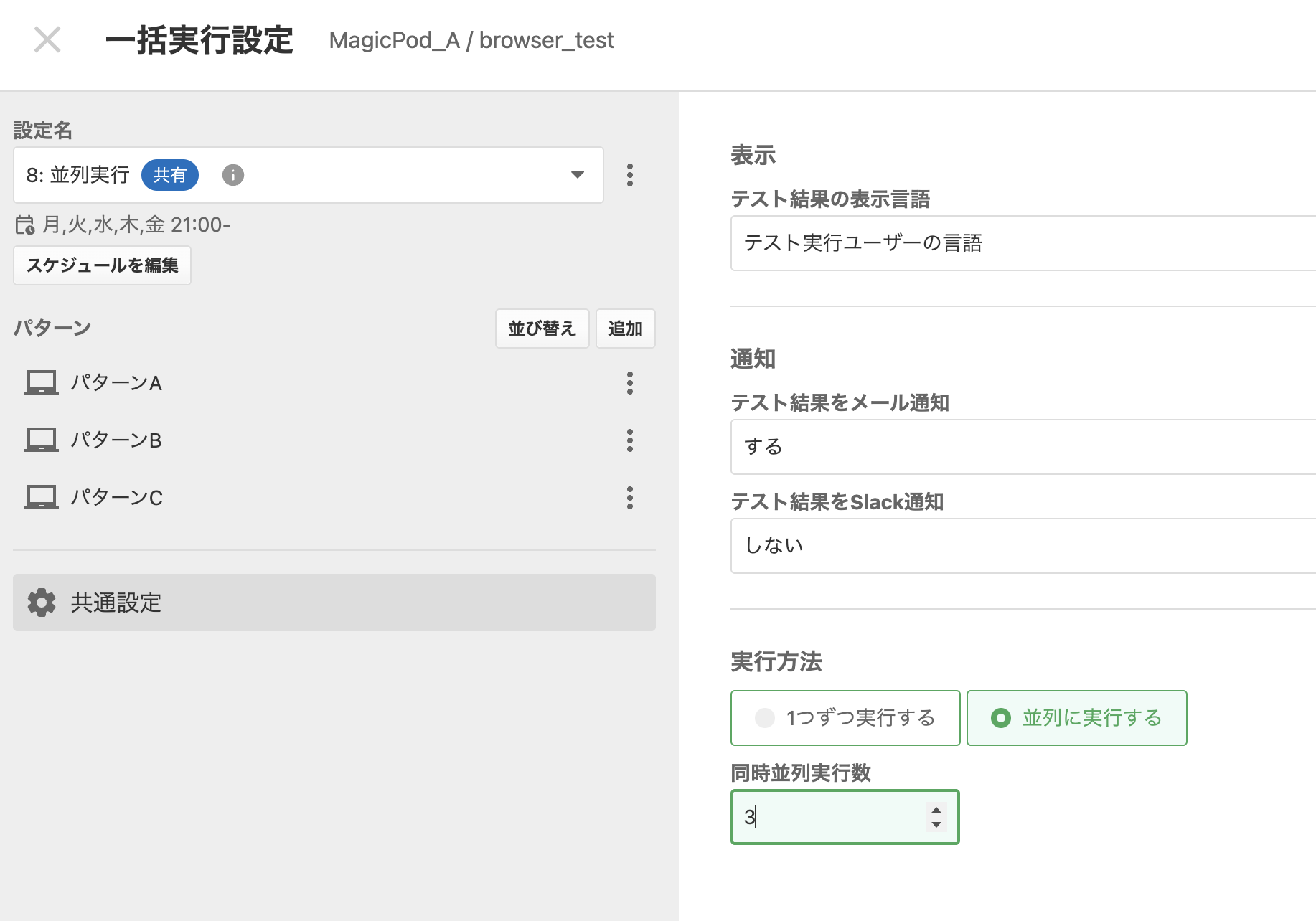
Task: Focus the 同時並列実行数 number field
Action: tap(845, 817)
